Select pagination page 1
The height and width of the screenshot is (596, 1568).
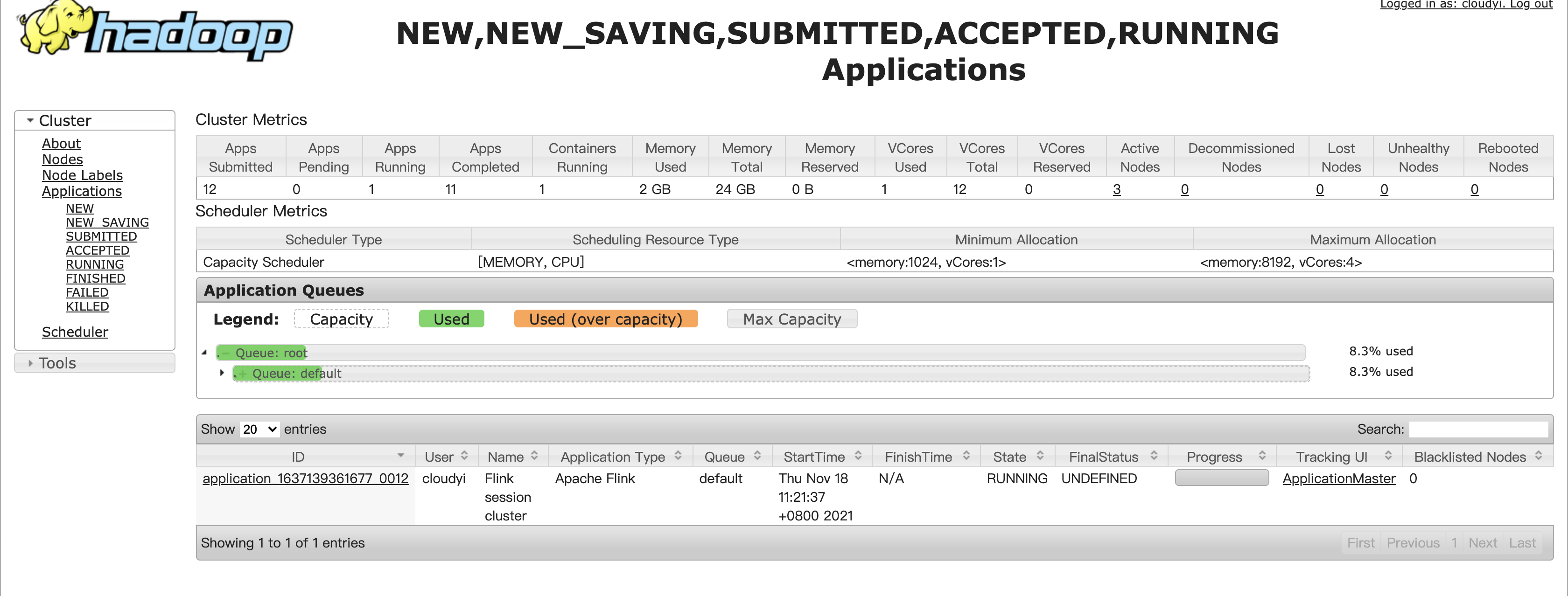(1454, 543)
